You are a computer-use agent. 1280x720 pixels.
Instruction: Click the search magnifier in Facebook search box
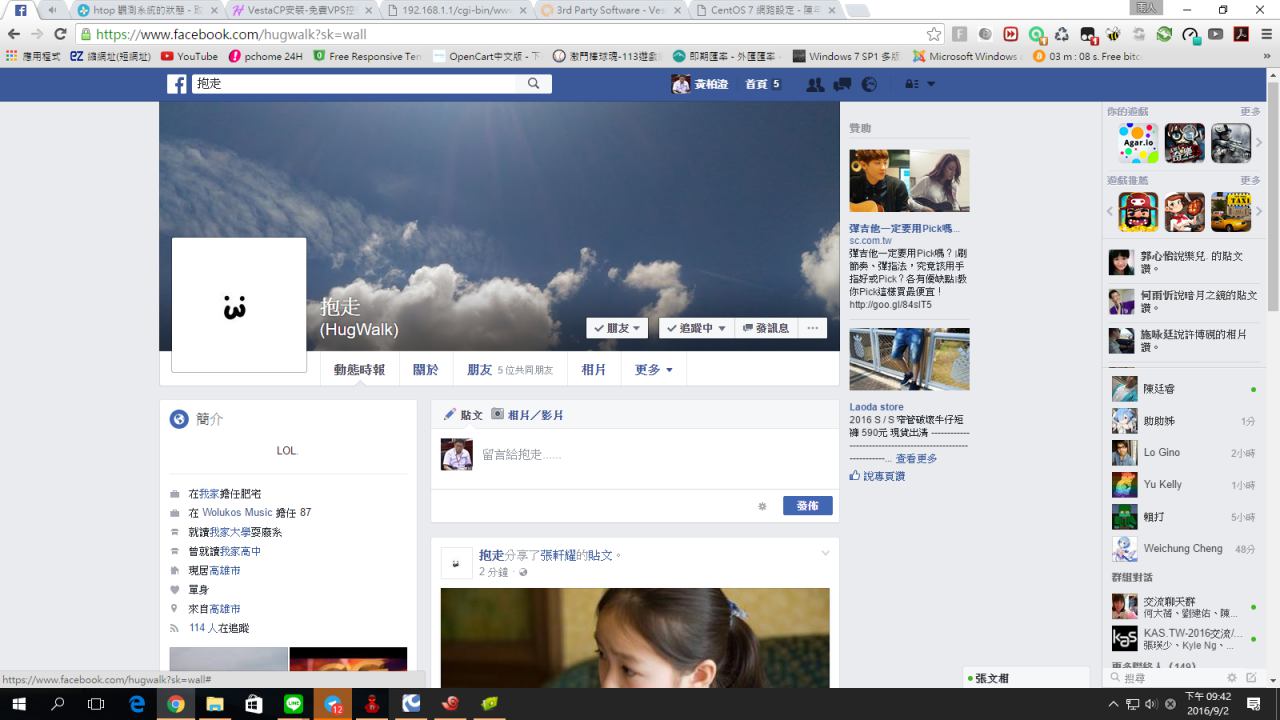[x=534, y=84]
